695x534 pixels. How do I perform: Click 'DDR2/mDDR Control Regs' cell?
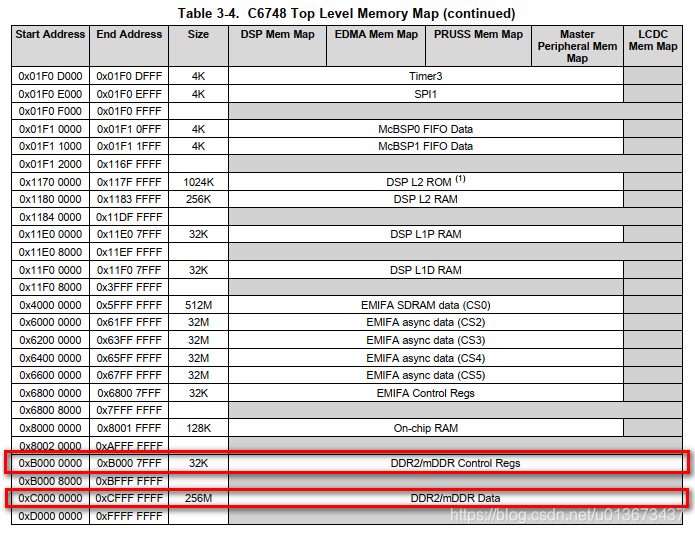pyautogui.click(x=455, y=463)
